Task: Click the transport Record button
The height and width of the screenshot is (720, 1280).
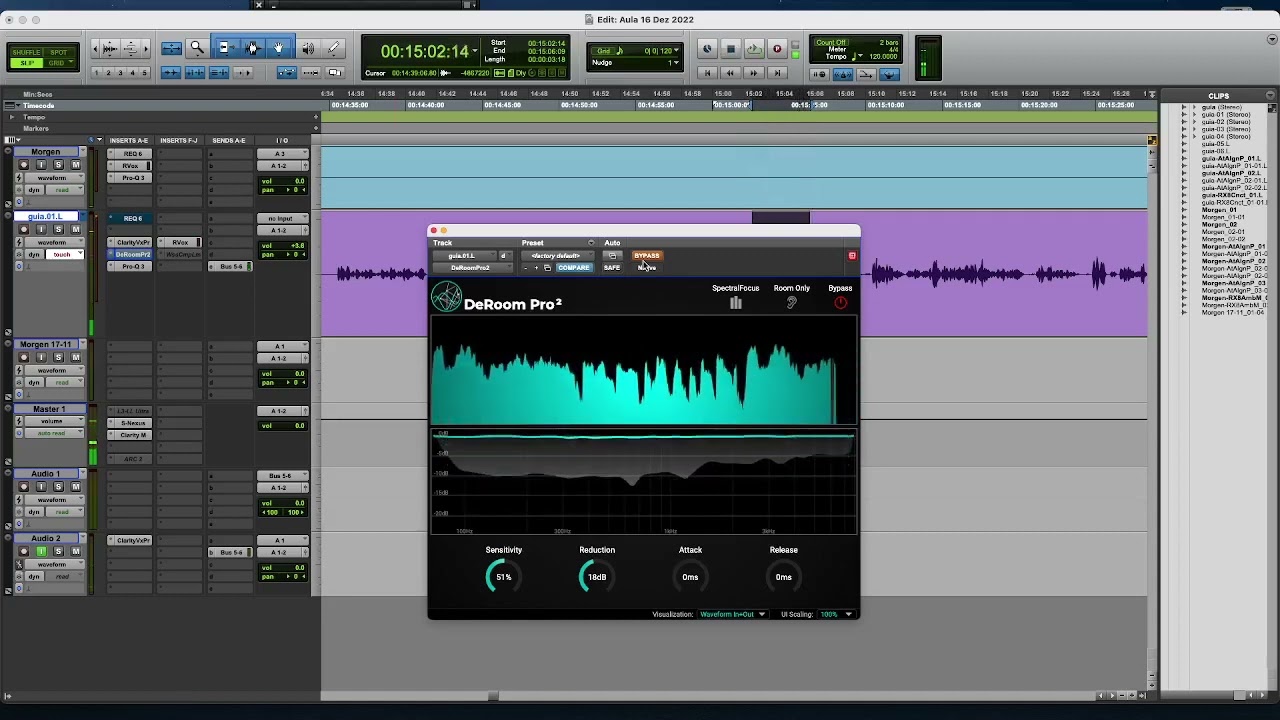Action: pyautogui.click(x=777, y=49)
